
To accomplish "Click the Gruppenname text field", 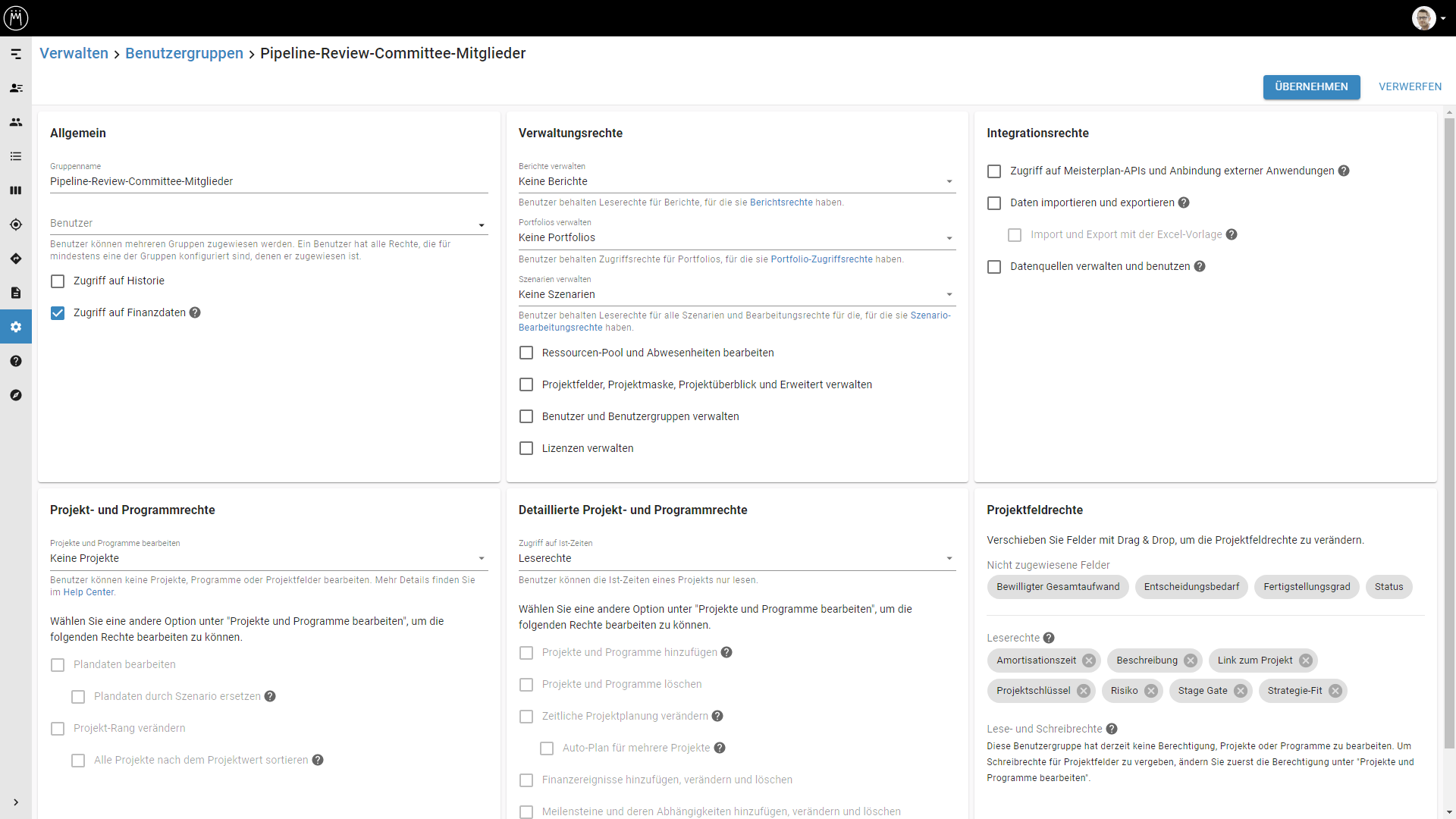I will click(x=268, y=181).
